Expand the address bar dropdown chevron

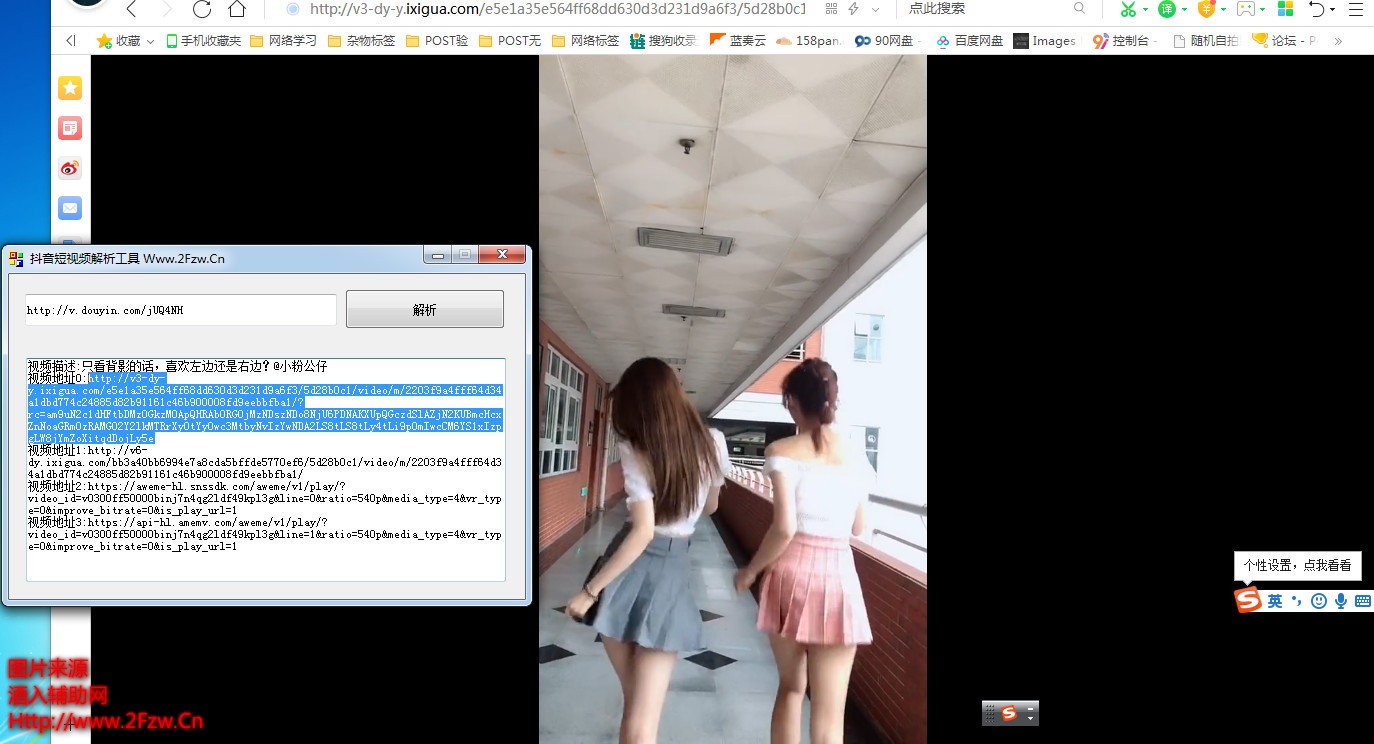(x=876, y=9)
